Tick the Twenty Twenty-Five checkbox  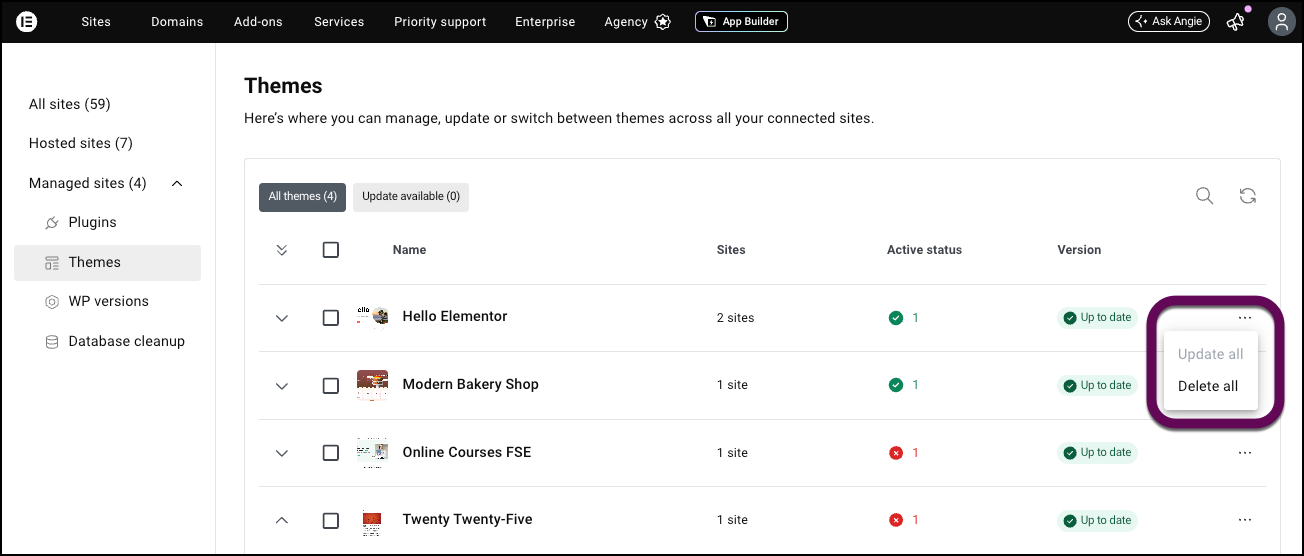331,521
